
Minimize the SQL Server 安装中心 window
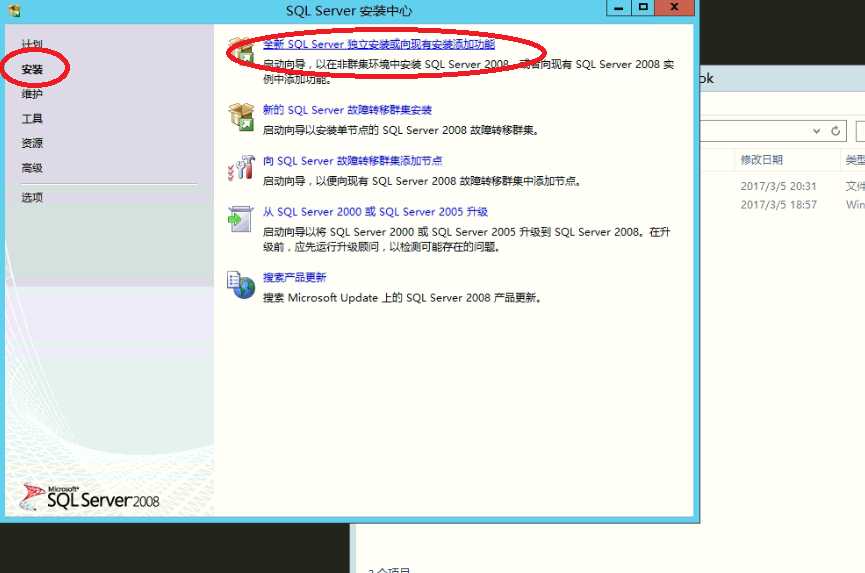619,8
